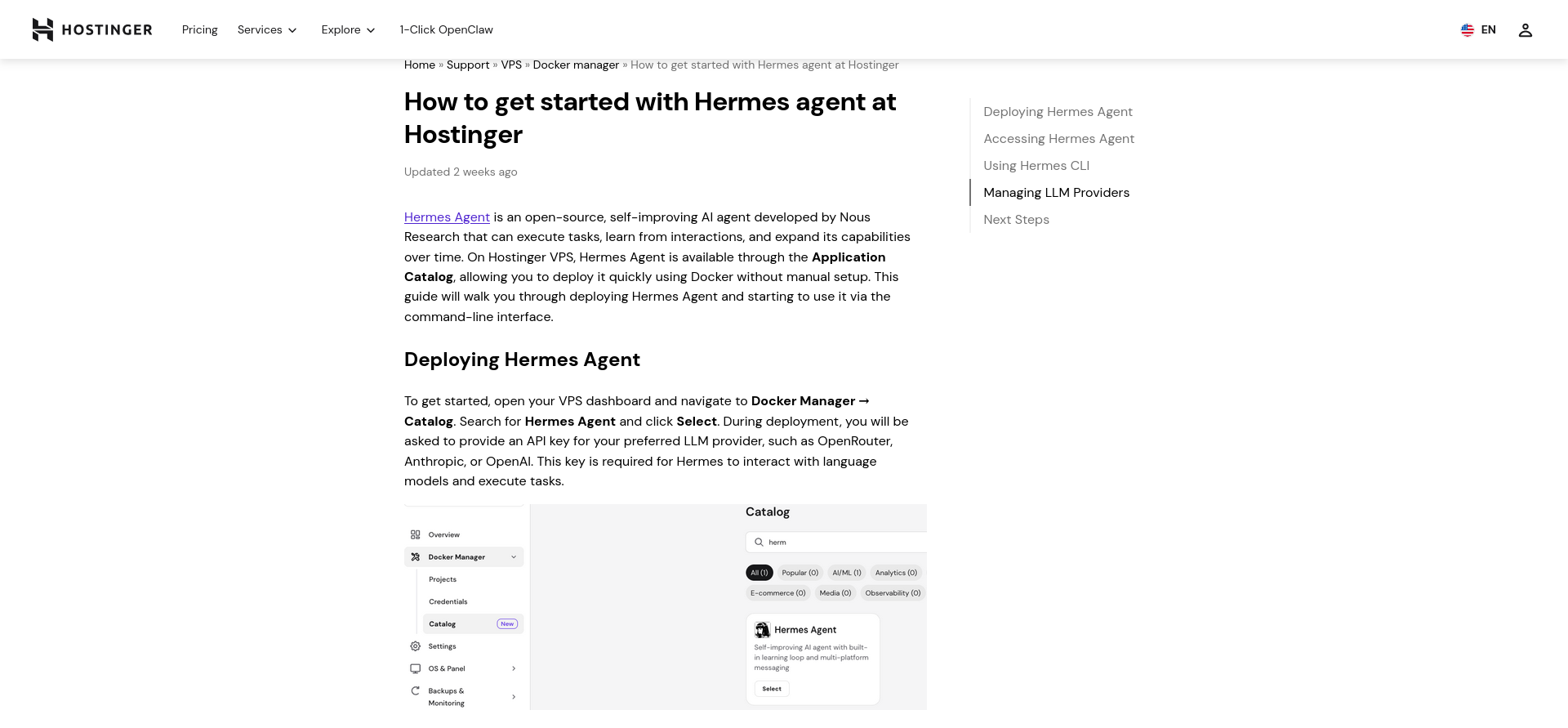
Task: Click the US flag language icon
Action: (1467, 30)
